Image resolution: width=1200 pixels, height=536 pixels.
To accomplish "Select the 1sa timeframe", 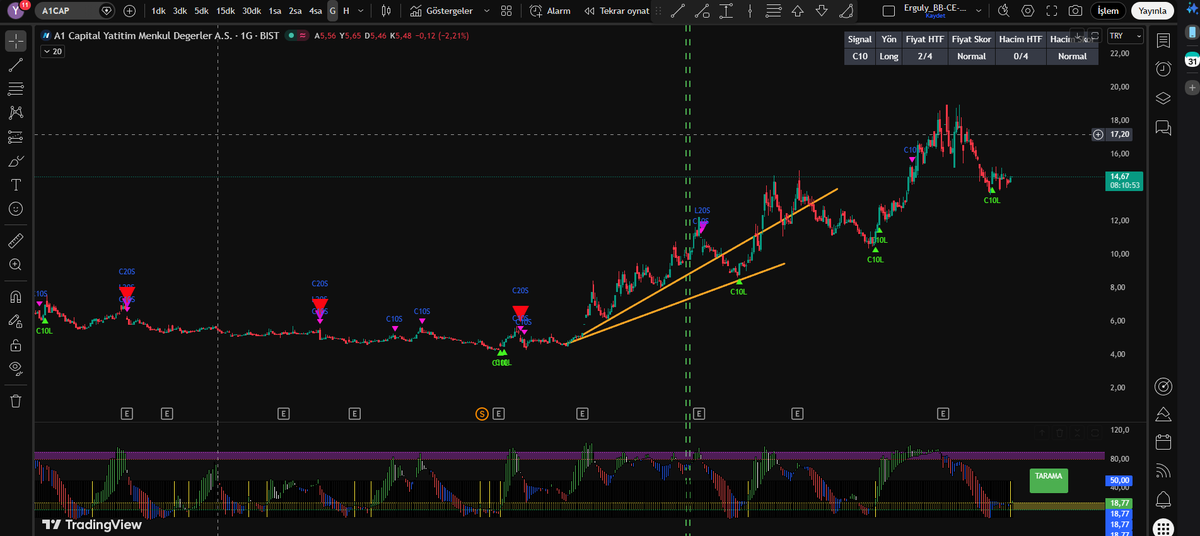I will [x=274, y=11].
